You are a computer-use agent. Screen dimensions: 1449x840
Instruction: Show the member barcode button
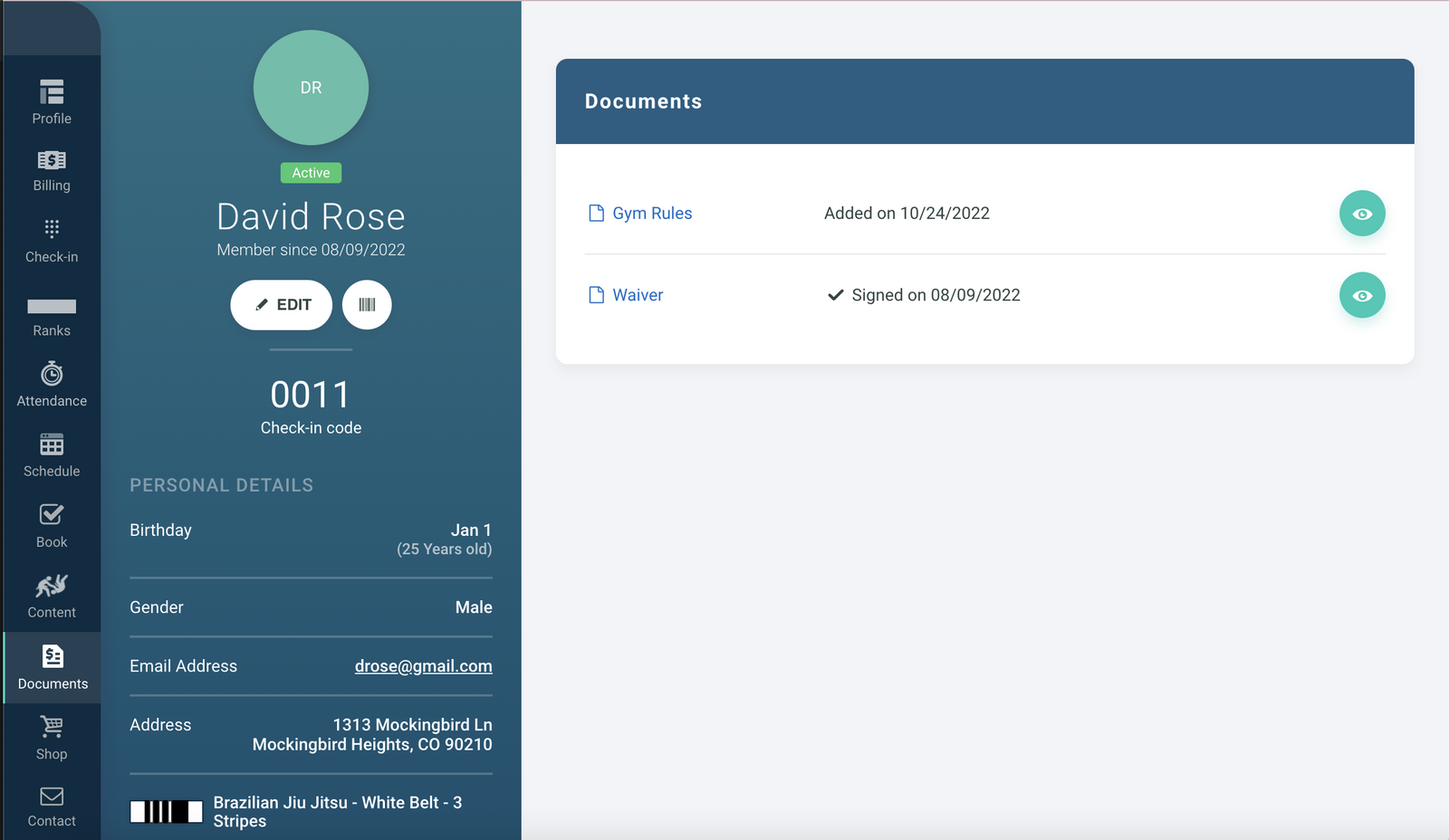[x=367, y=305]
